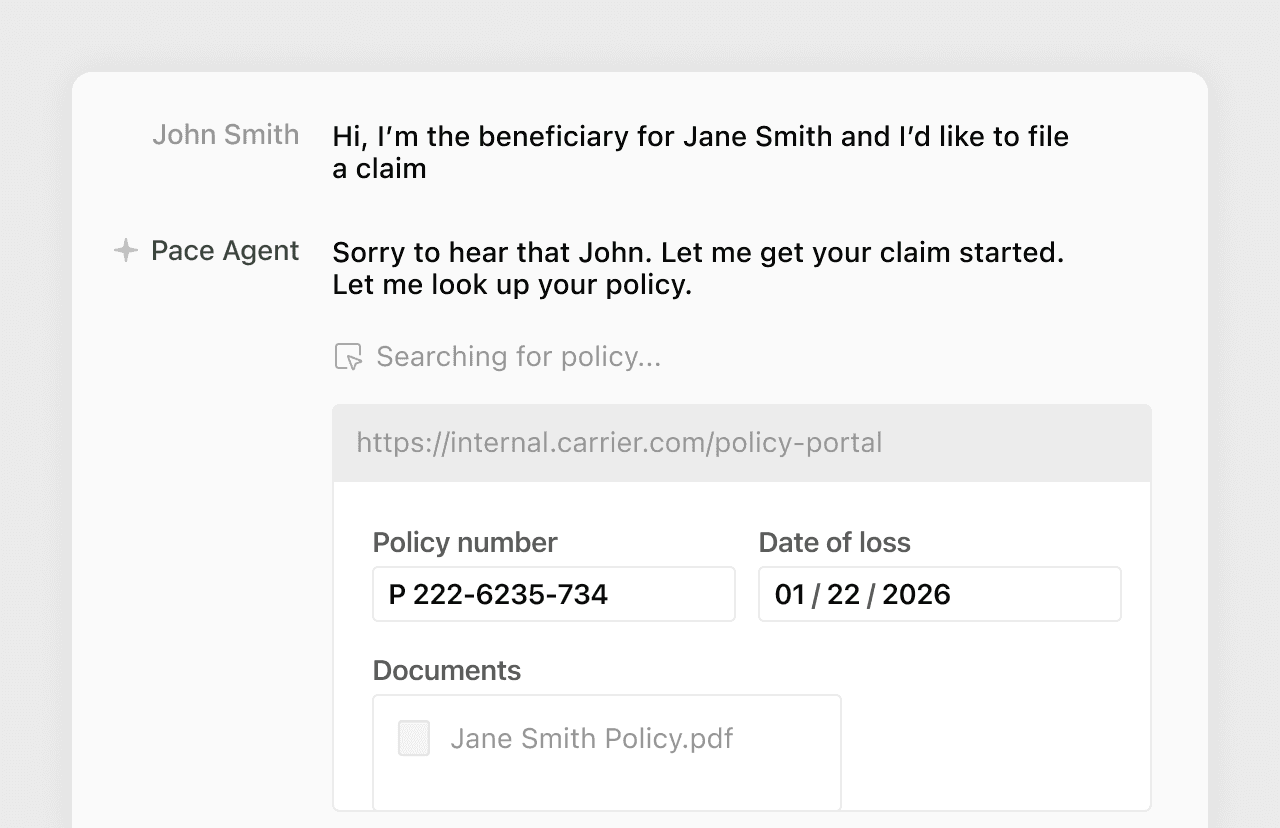Enable the document checkbox under Documents
Image resolution: width=1280 pixels, height=828 pixels.
point(413,738)
